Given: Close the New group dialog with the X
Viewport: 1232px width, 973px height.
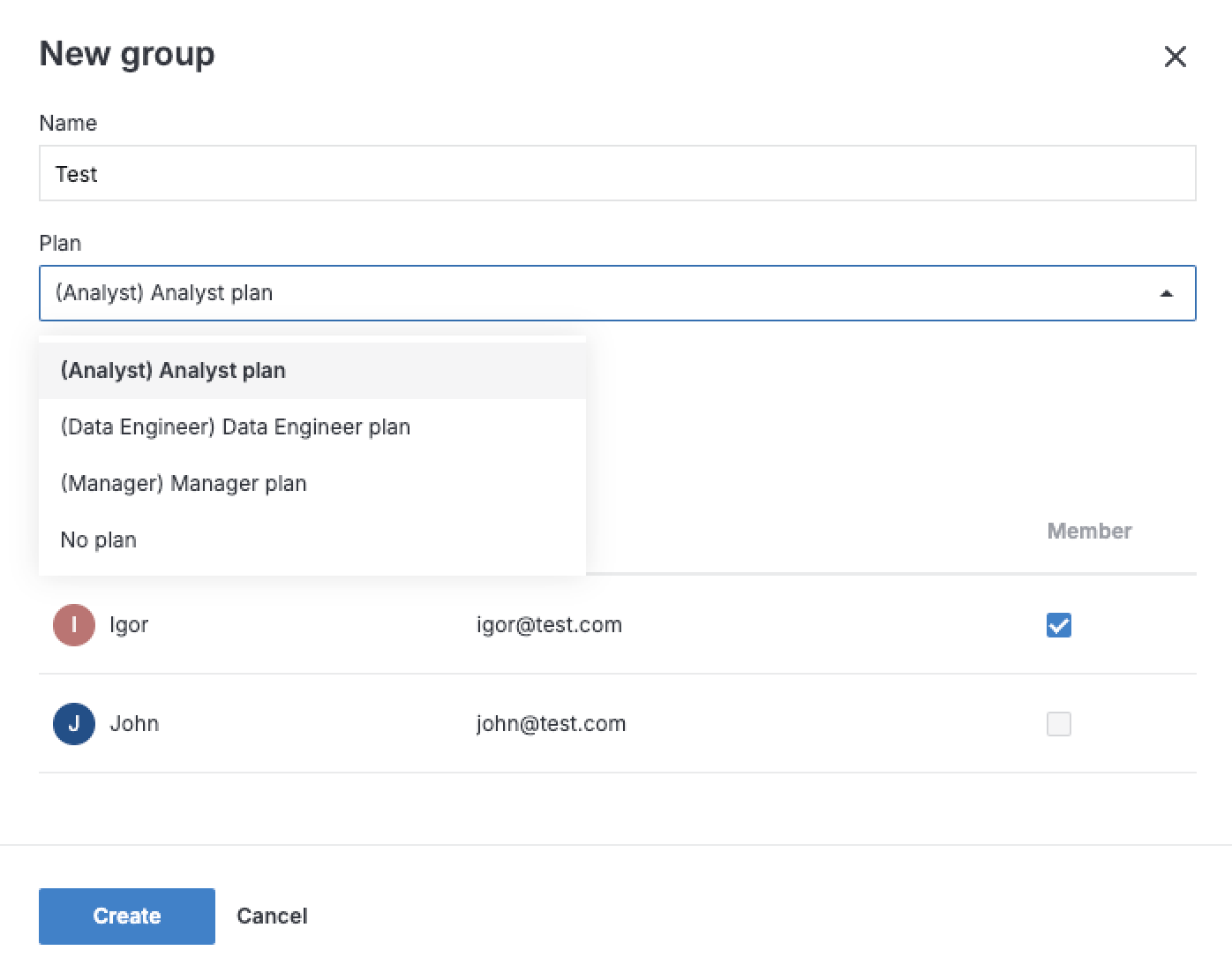Looking at the screenshot, I should tap(1175, 56).
